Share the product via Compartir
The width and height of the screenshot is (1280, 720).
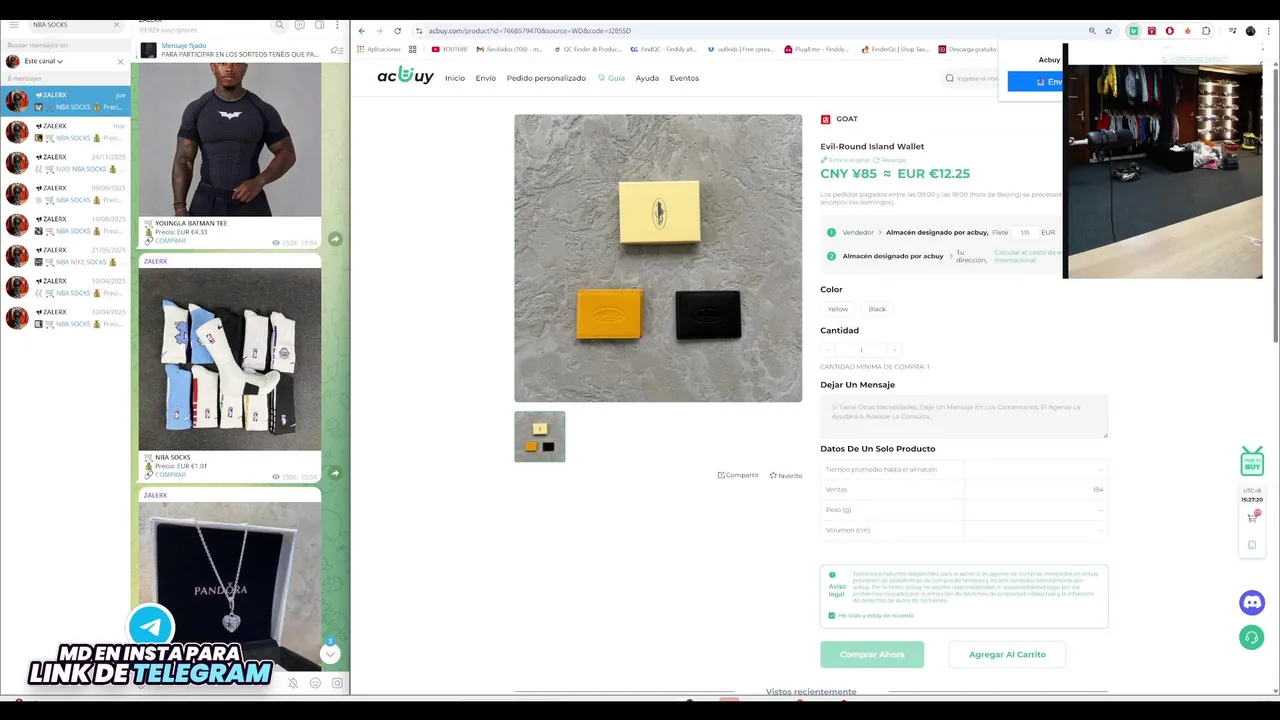(x=738, y=475)
